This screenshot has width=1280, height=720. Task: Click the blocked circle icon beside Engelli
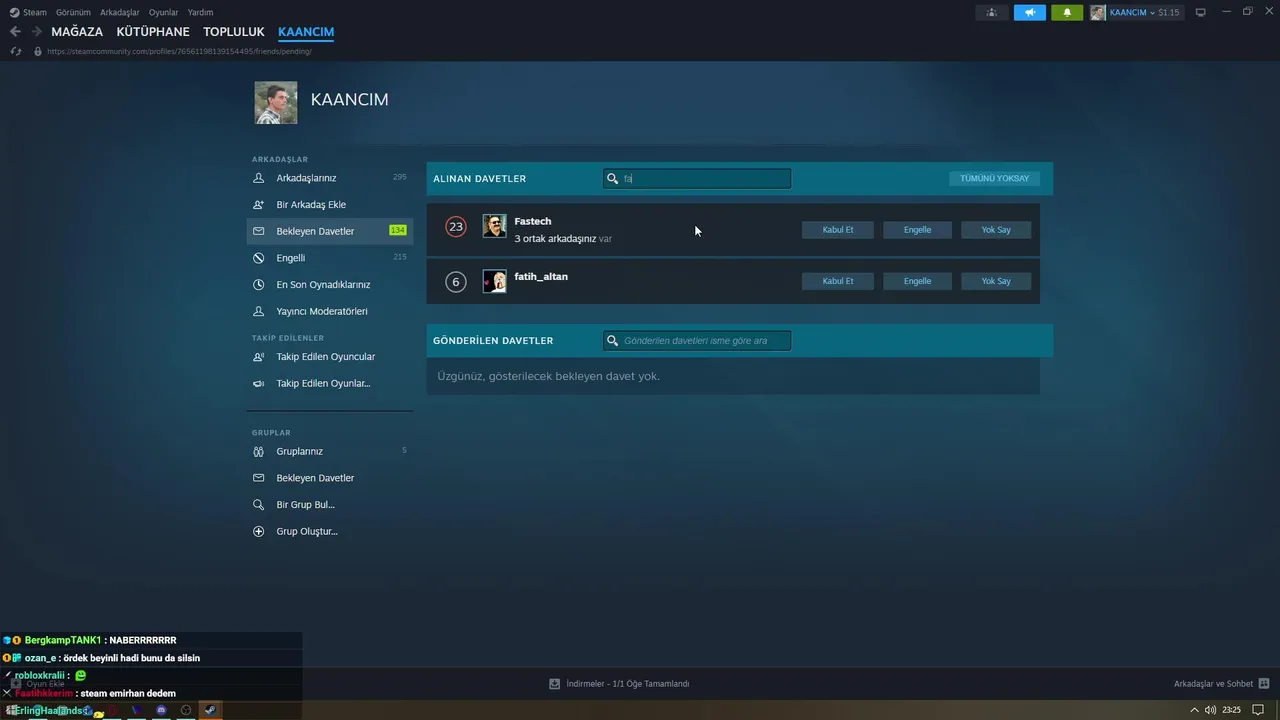point(259,258)
